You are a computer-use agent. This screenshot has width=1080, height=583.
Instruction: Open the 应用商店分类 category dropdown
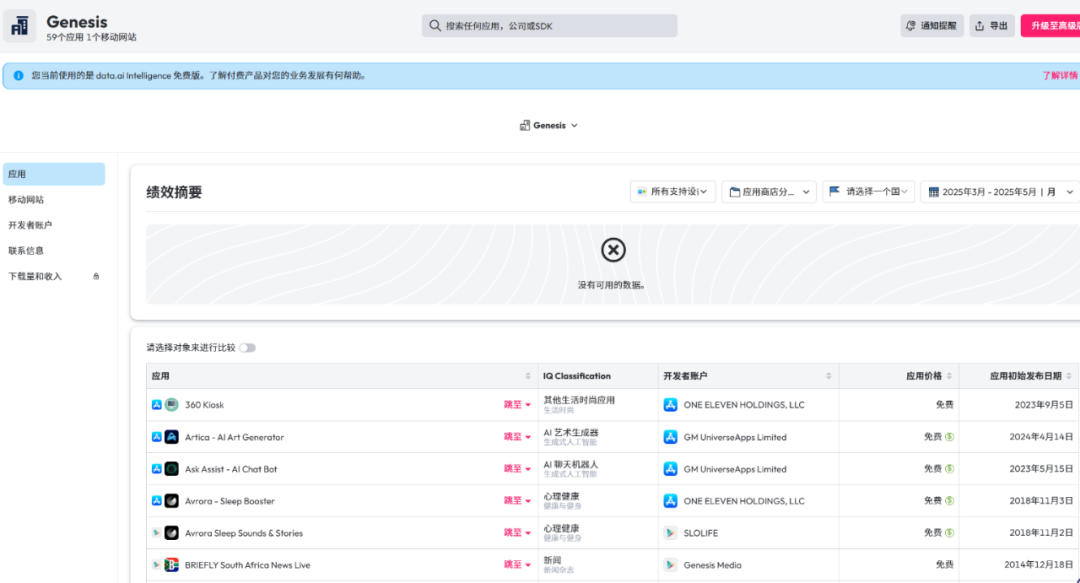pyautogui.click(x=769, y=192)
